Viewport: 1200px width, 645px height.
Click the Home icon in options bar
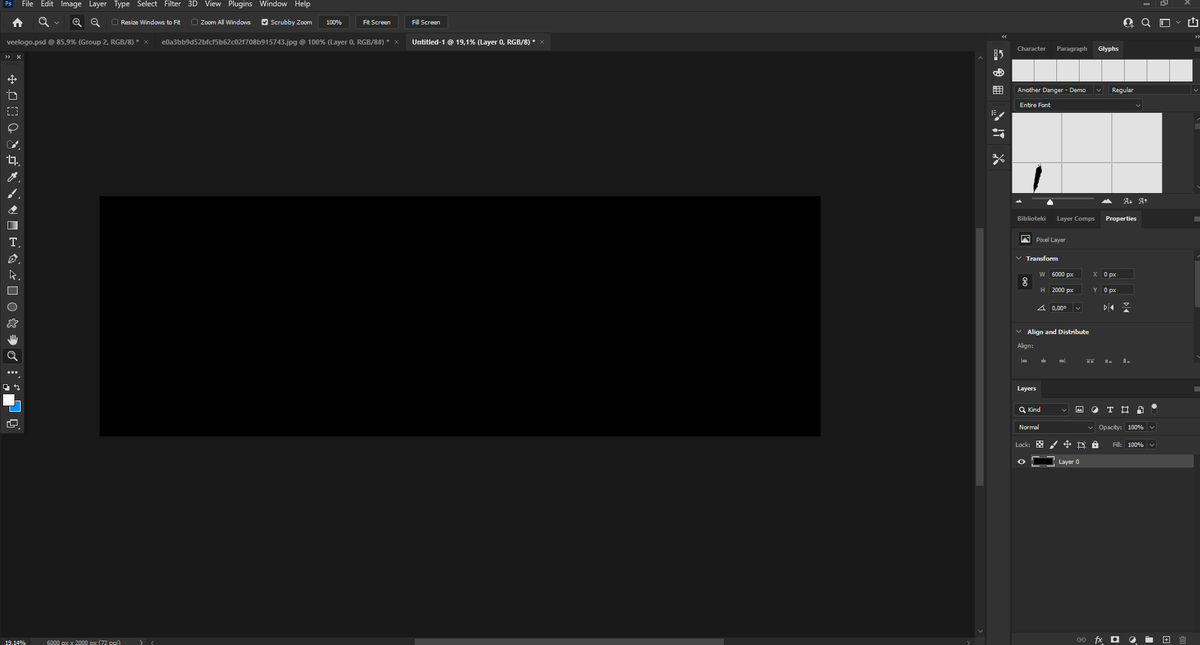click(x=17, y=22)
